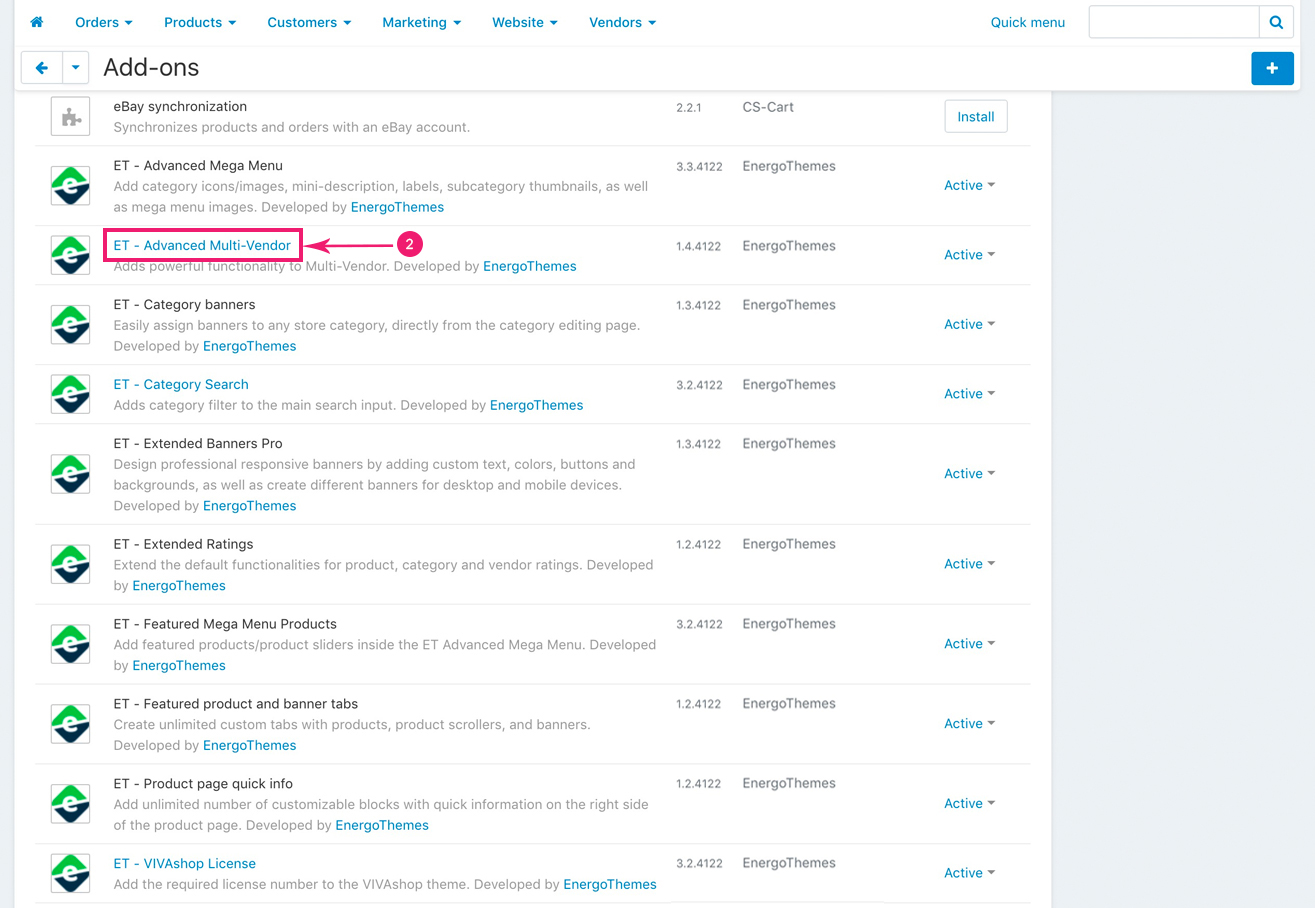Open the Orders menu
The height and width of the screenshot is (908, 1315).
(104, 22)
